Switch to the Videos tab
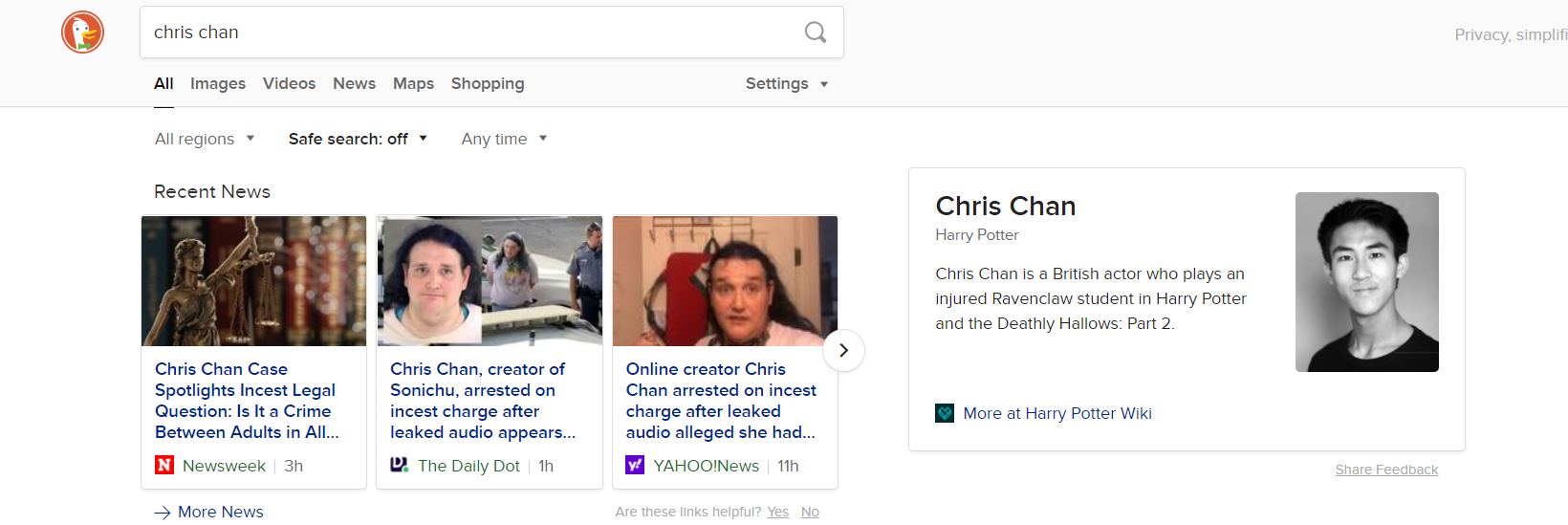 (x=289, y=84)
